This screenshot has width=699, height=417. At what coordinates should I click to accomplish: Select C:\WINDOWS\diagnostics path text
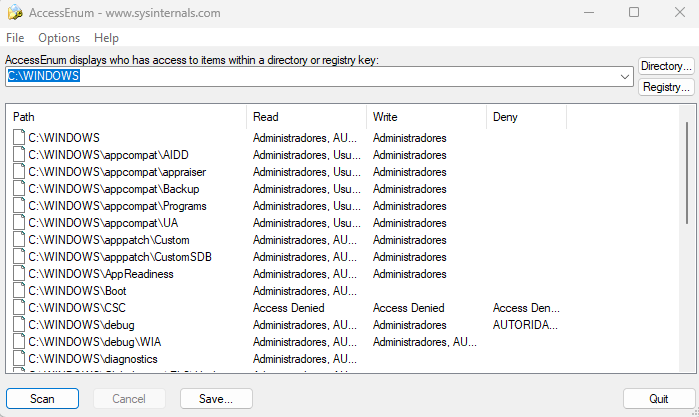tap(93, 359)
